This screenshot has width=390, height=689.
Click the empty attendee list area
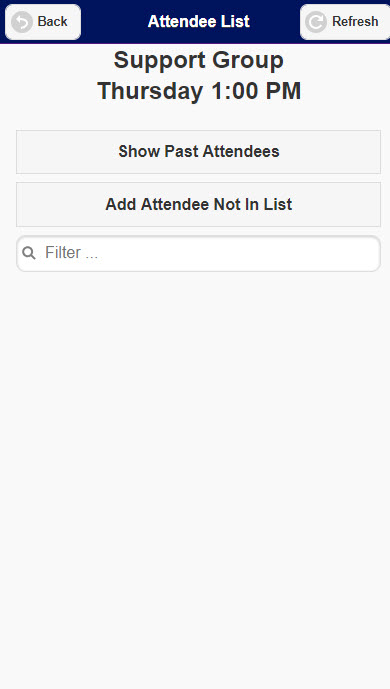195,479
